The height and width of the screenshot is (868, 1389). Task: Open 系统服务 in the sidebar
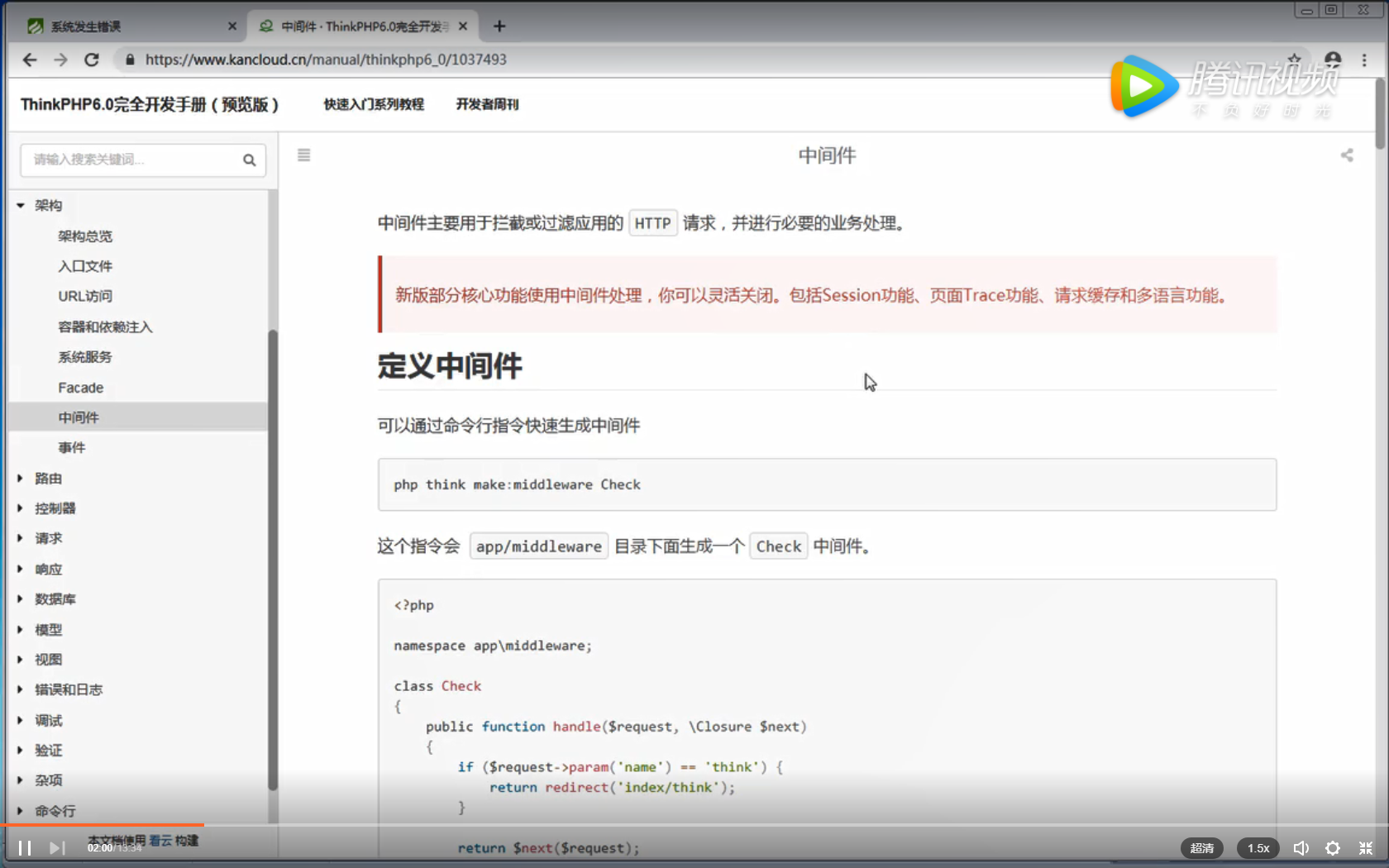tap(85, 357)
